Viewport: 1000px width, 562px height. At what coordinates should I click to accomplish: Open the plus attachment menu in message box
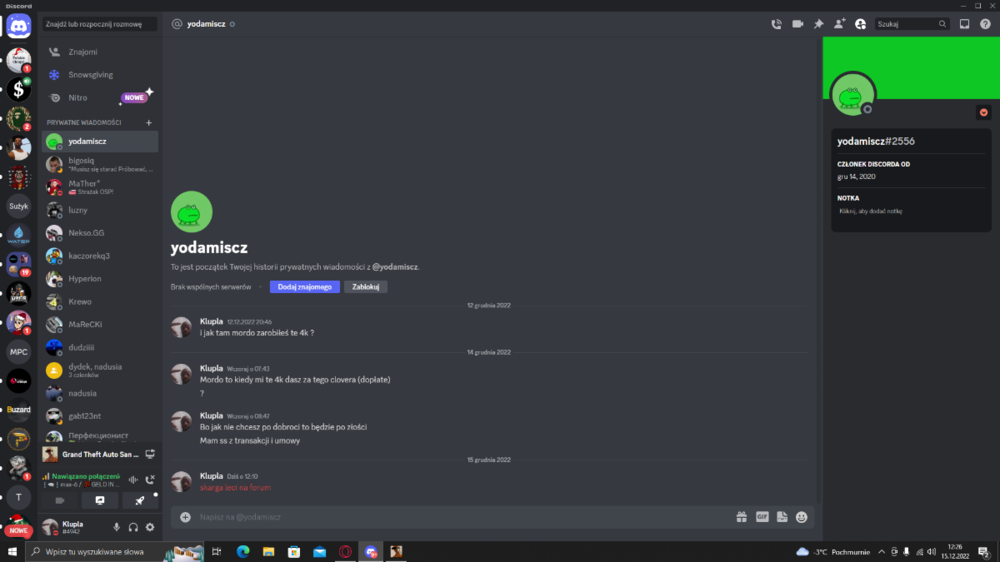tap(185, 517)
